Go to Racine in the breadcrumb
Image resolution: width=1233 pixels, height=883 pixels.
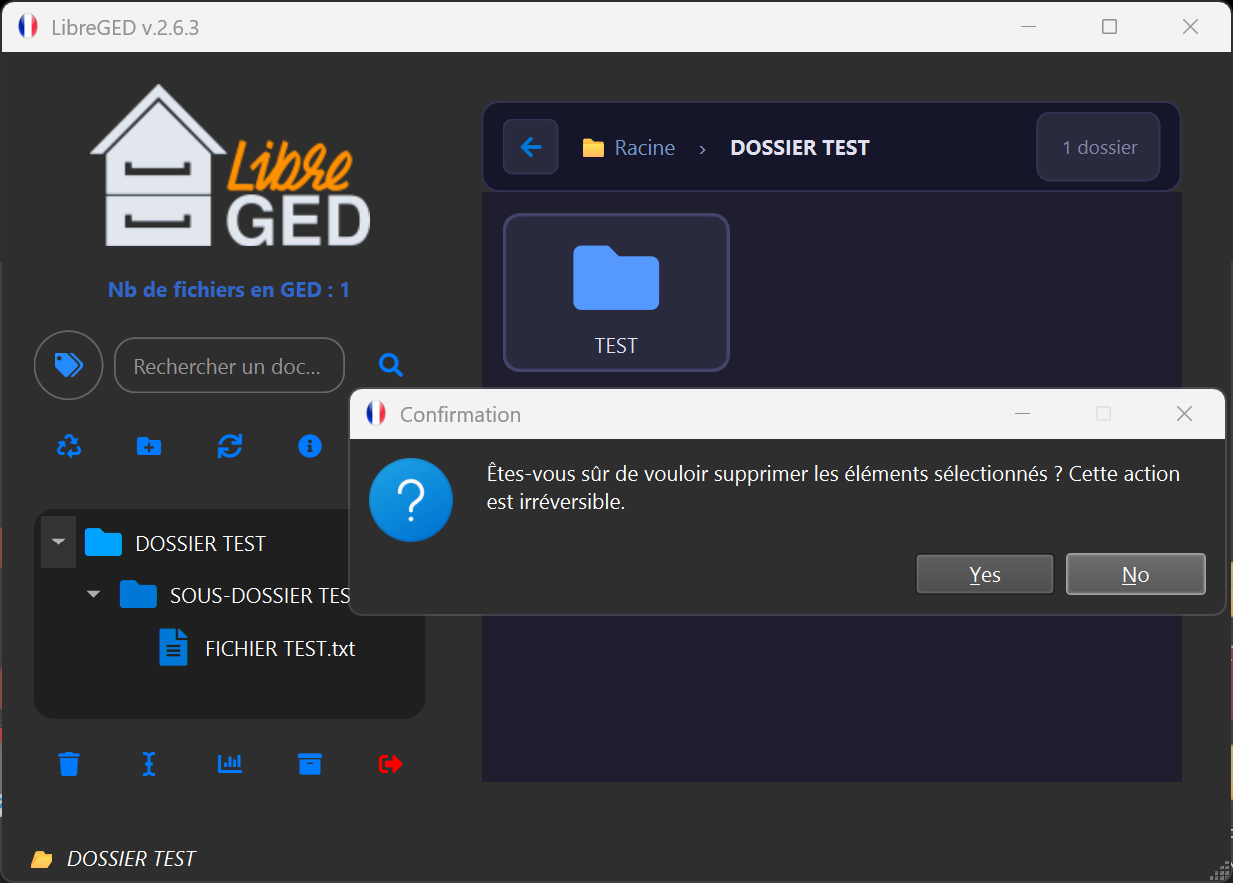644,148
